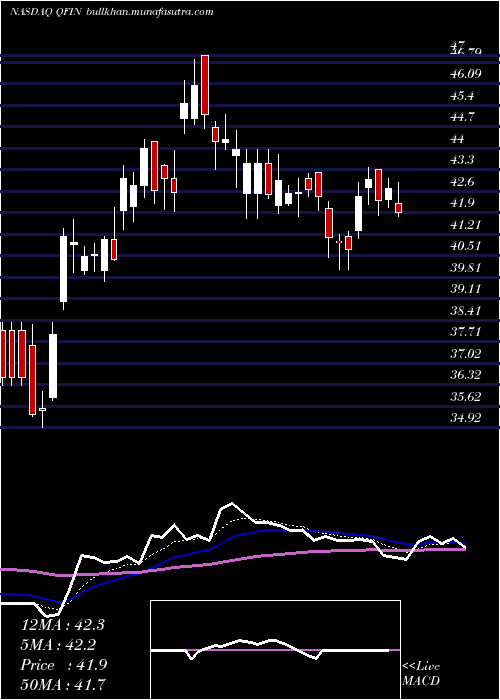The height and width of the screenshot is (700, 500).
Task: Select the 39.11 price axis label
Action: (x=466, y=289)
